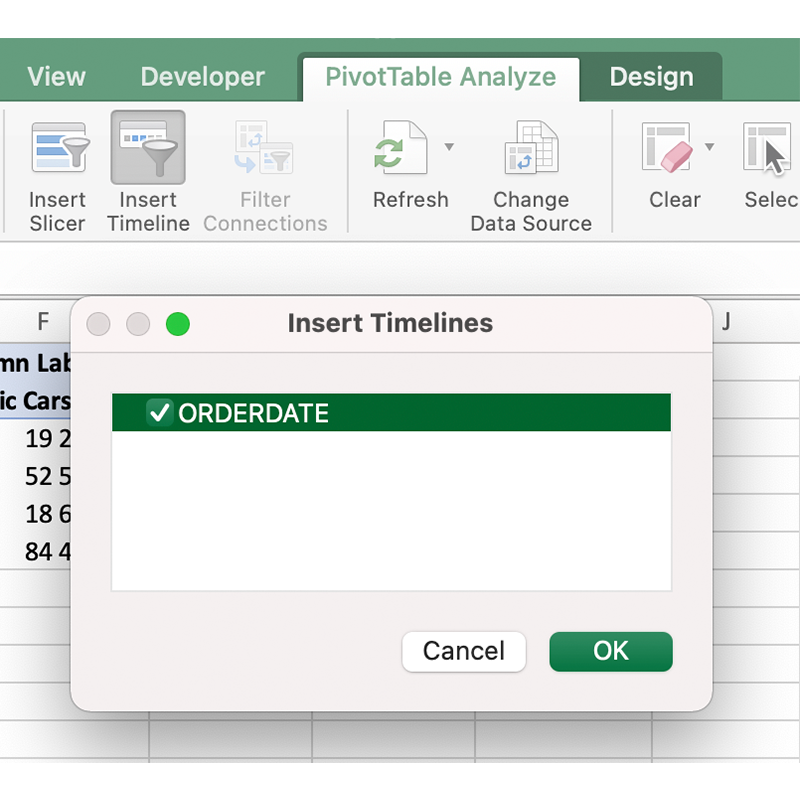
Task: Click the Insert Timeline funnel icon
Action: tap(148, 150)
